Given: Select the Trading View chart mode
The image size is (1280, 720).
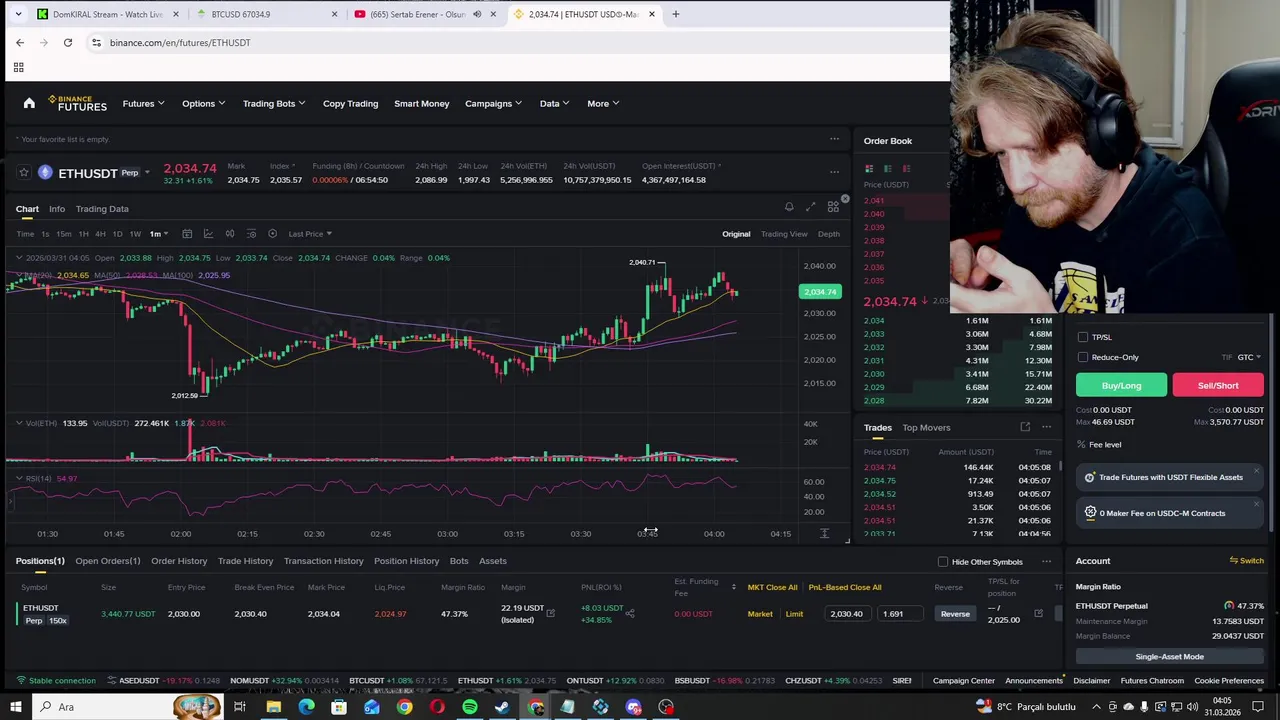Looking at the screenshot, I should point(784,234).
